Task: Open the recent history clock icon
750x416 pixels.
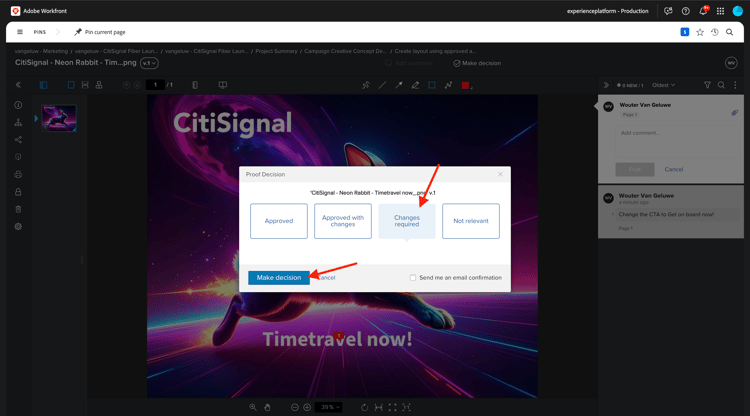Action: point(715,32)
